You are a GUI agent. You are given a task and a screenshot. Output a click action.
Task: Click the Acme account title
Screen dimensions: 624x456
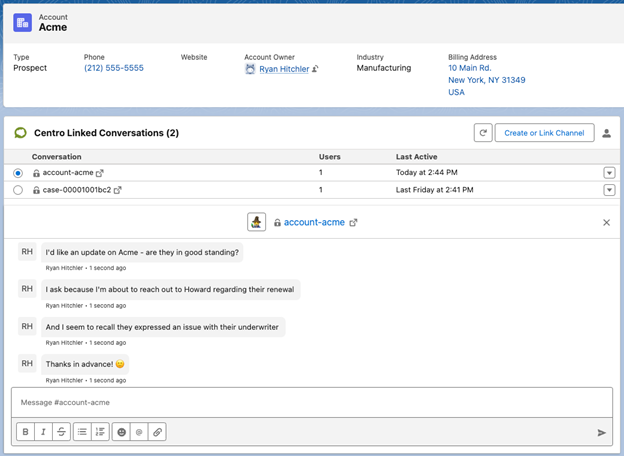[53, 27]
